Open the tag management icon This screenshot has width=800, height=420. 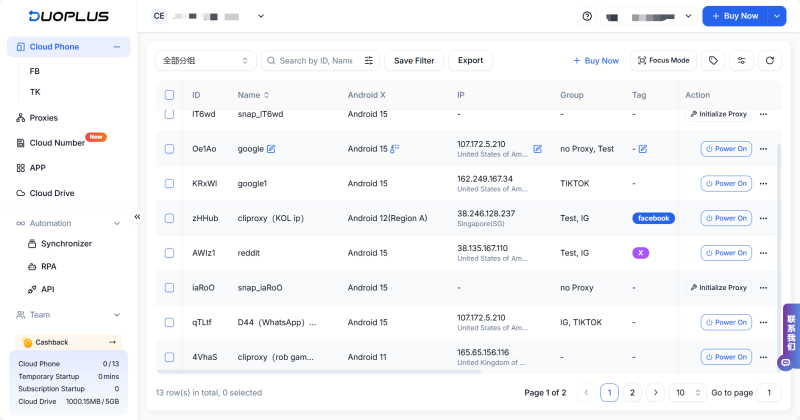coord(713,61)
